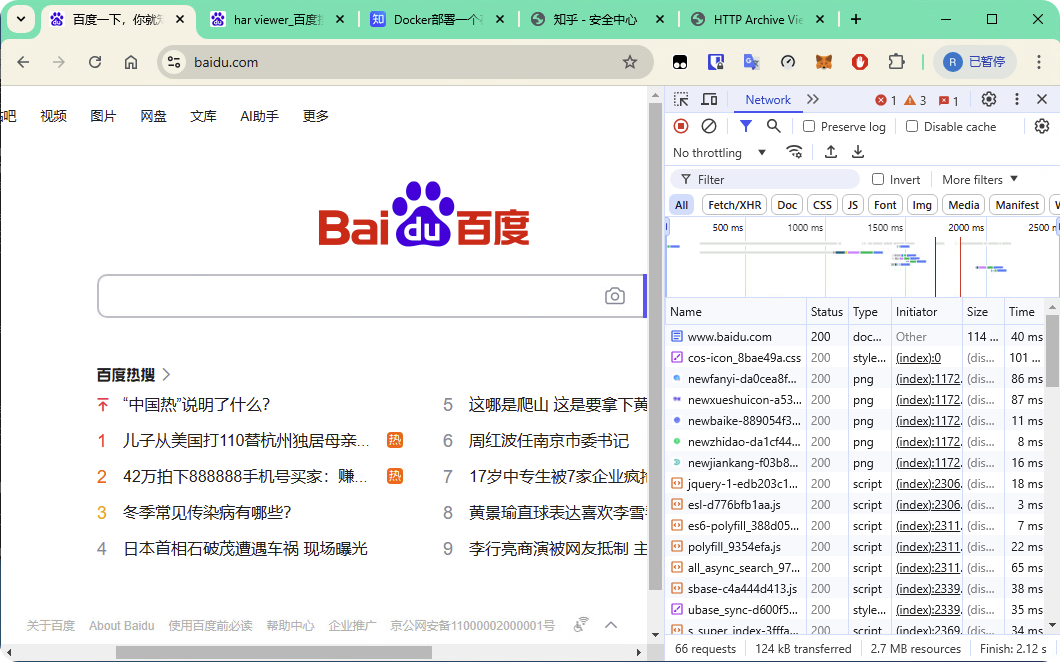1060x662 pixels.
Task: Open the Google Translate extension
Action: click(752, 62)
